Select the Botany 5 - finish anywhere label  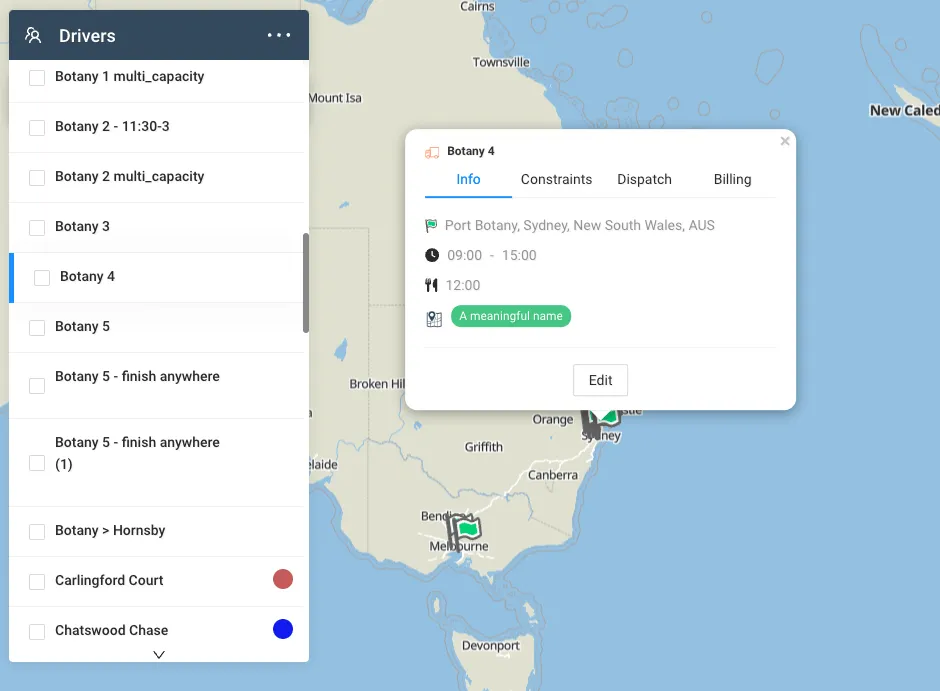(137, 376)
